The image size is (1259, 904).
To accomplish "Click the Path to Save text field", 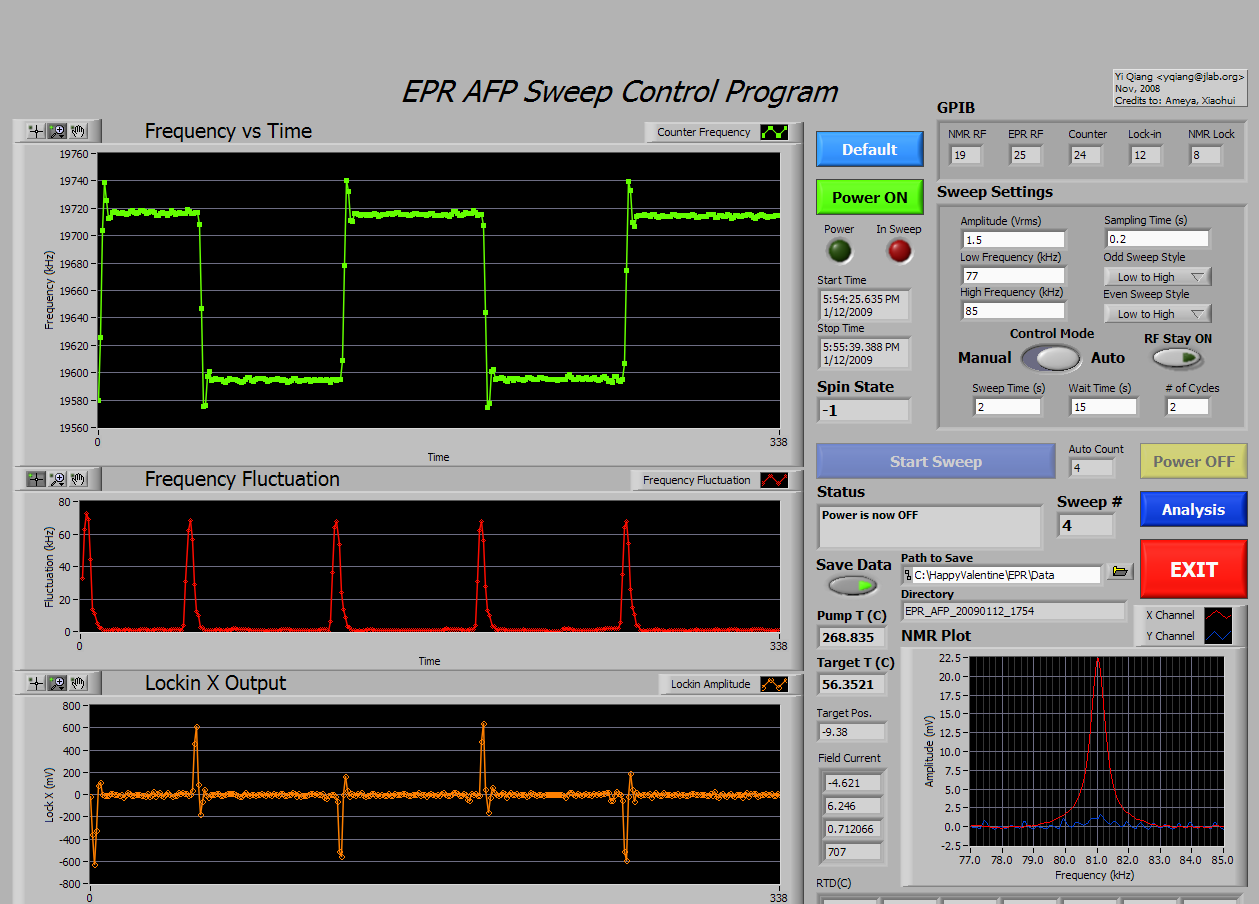I will pyautogui.click(x=1001, y=574).
